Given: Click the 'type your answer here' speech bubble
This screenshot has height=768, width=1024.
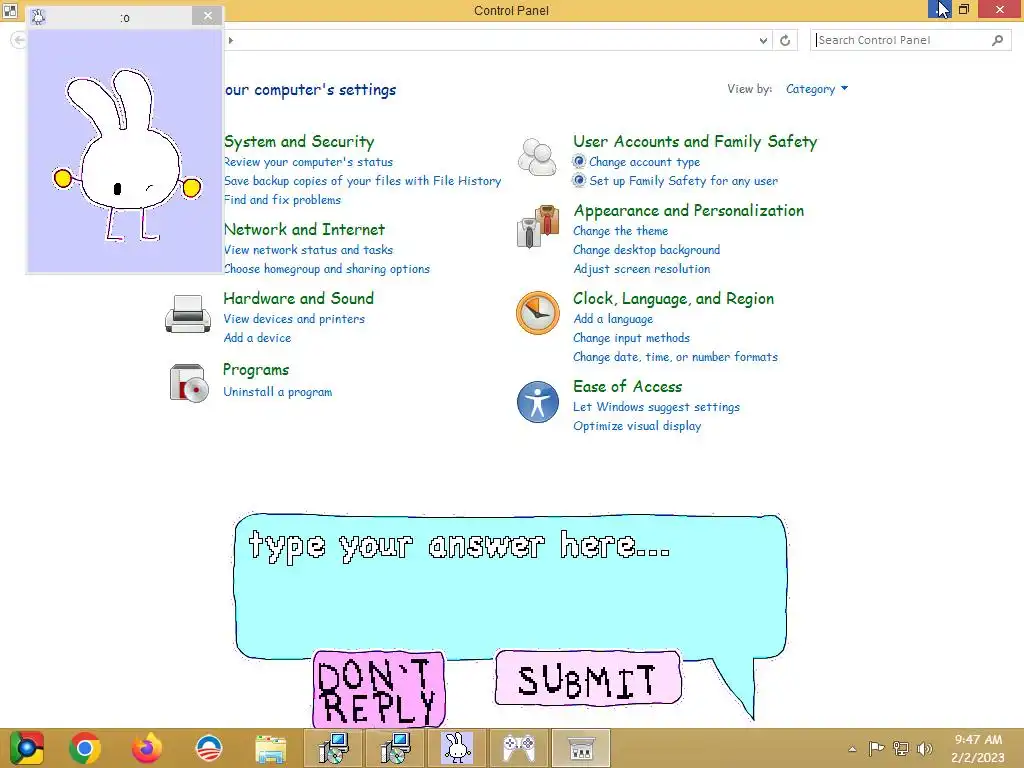Looking at the screenshot, I should [x=510, y=586].
